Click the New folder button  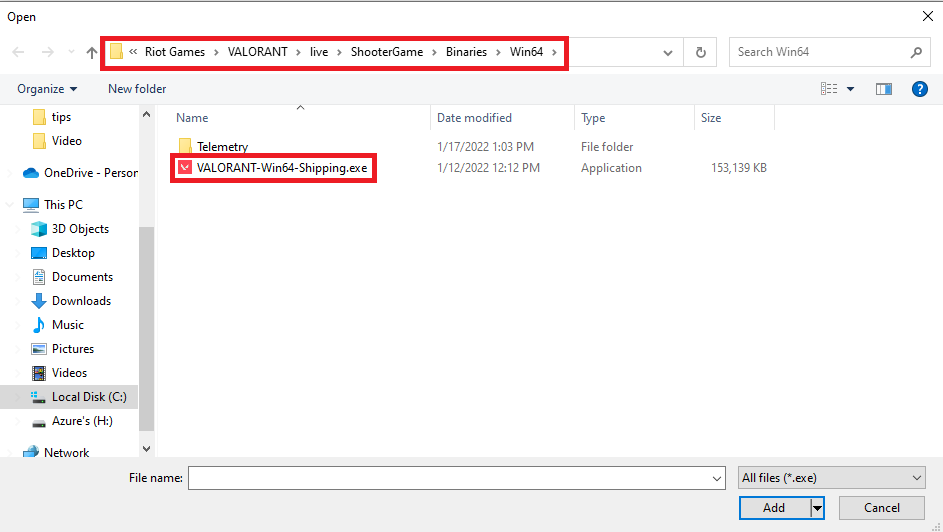click(137, 89)
